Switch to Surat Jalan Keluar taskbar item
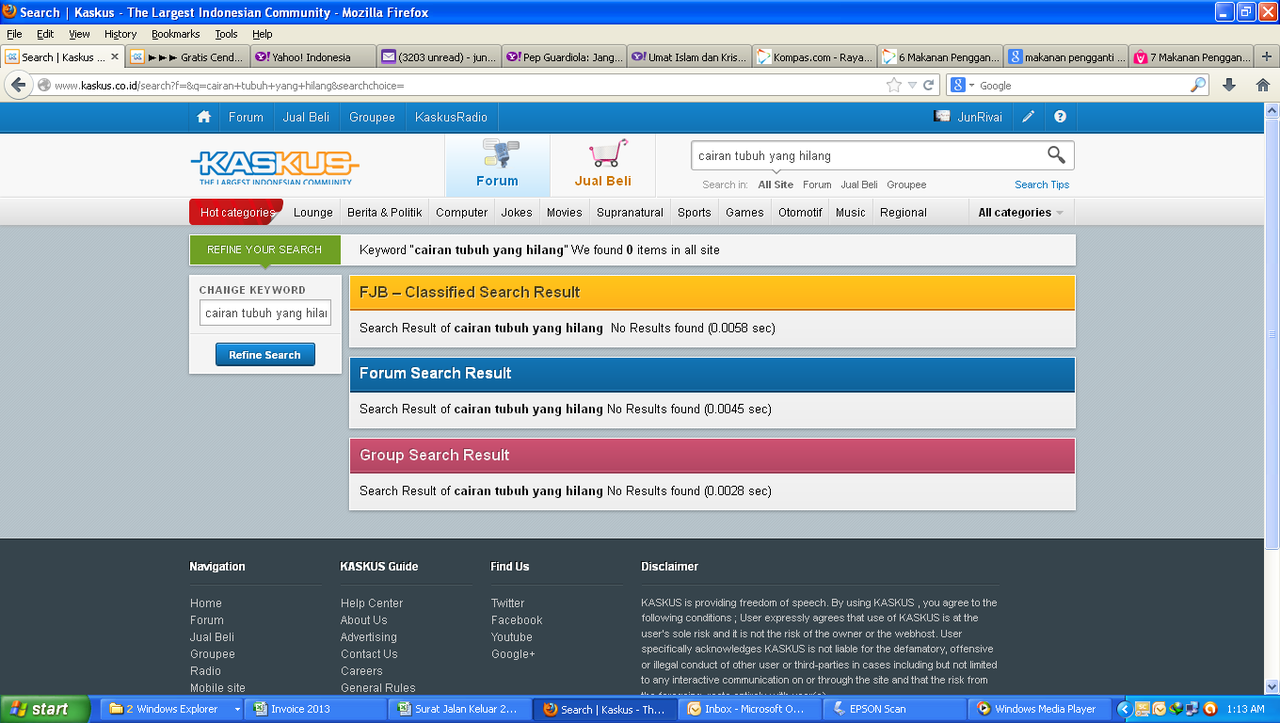 tap(460, 709)
